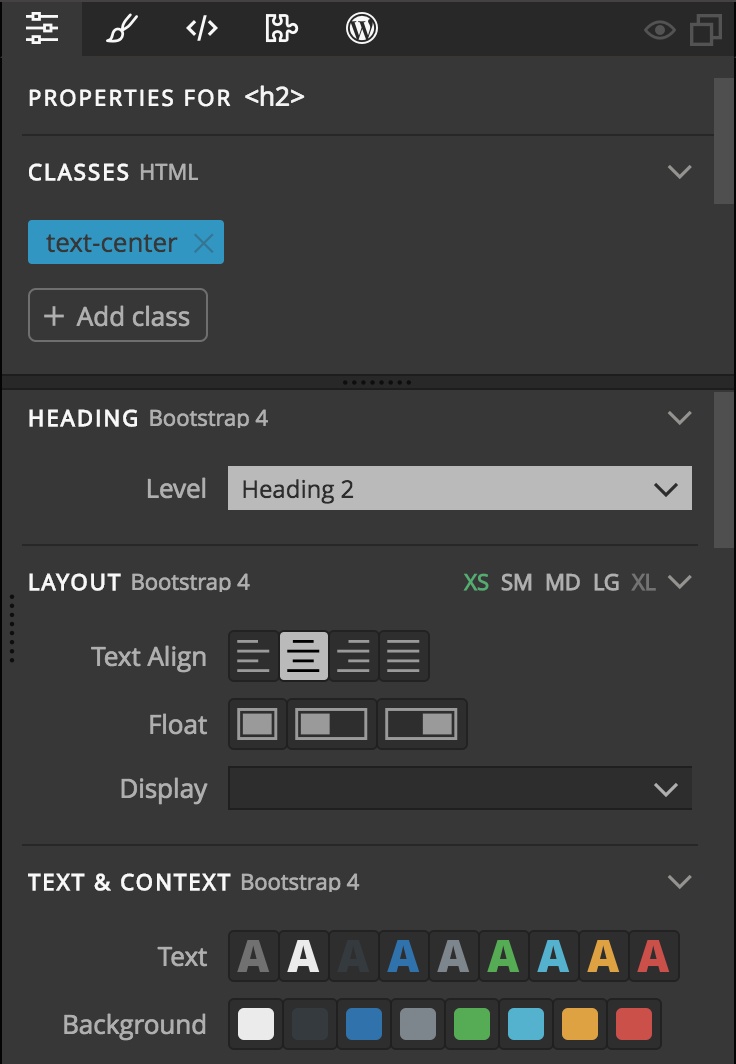
Task: Pick the green background swatch
Action: point(472,1024)
